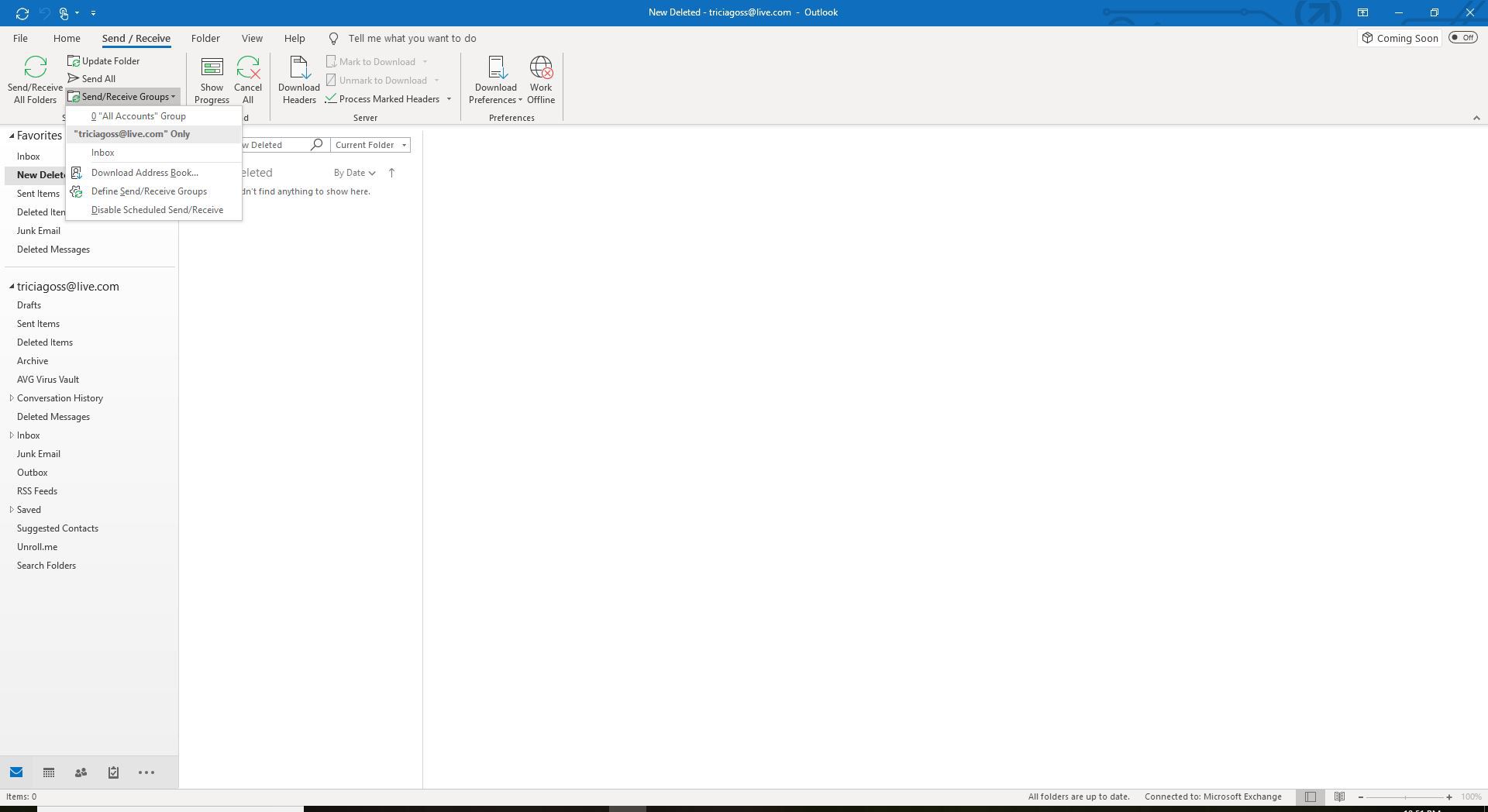Toggle the Coming Soon switch
1488x812 pixels.
point(1463,38)
